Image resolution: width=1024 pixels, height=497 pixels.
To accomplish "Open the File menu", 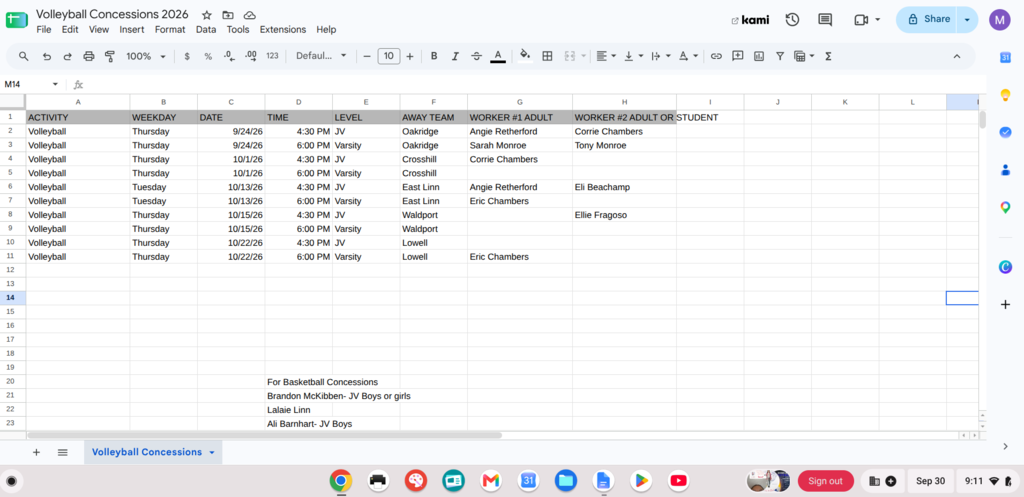I will point(44,29).
